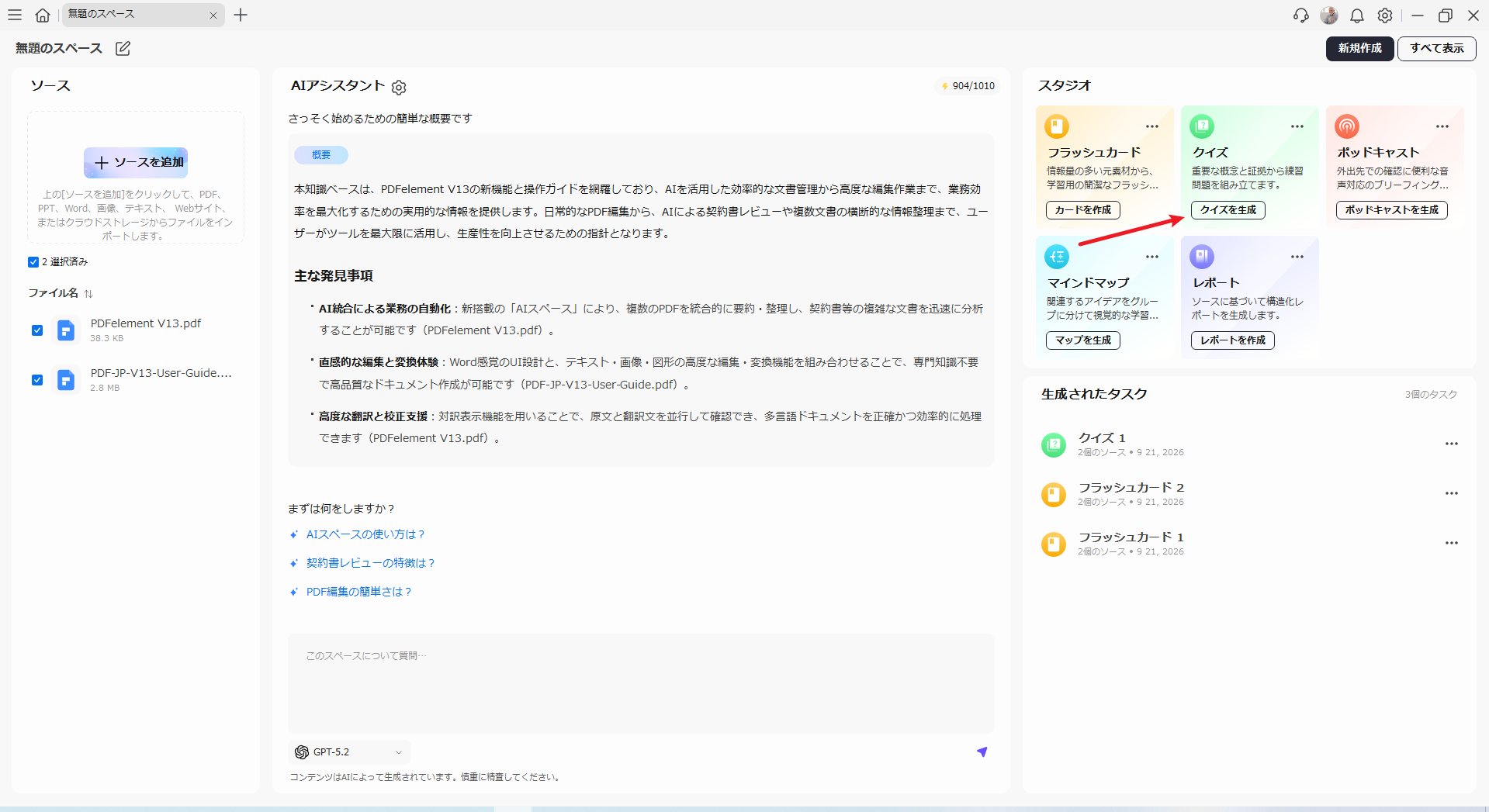Click into the 'このスペースについて質問' input field
Viewport: 1489px width, 812px height.
point(641,682)
